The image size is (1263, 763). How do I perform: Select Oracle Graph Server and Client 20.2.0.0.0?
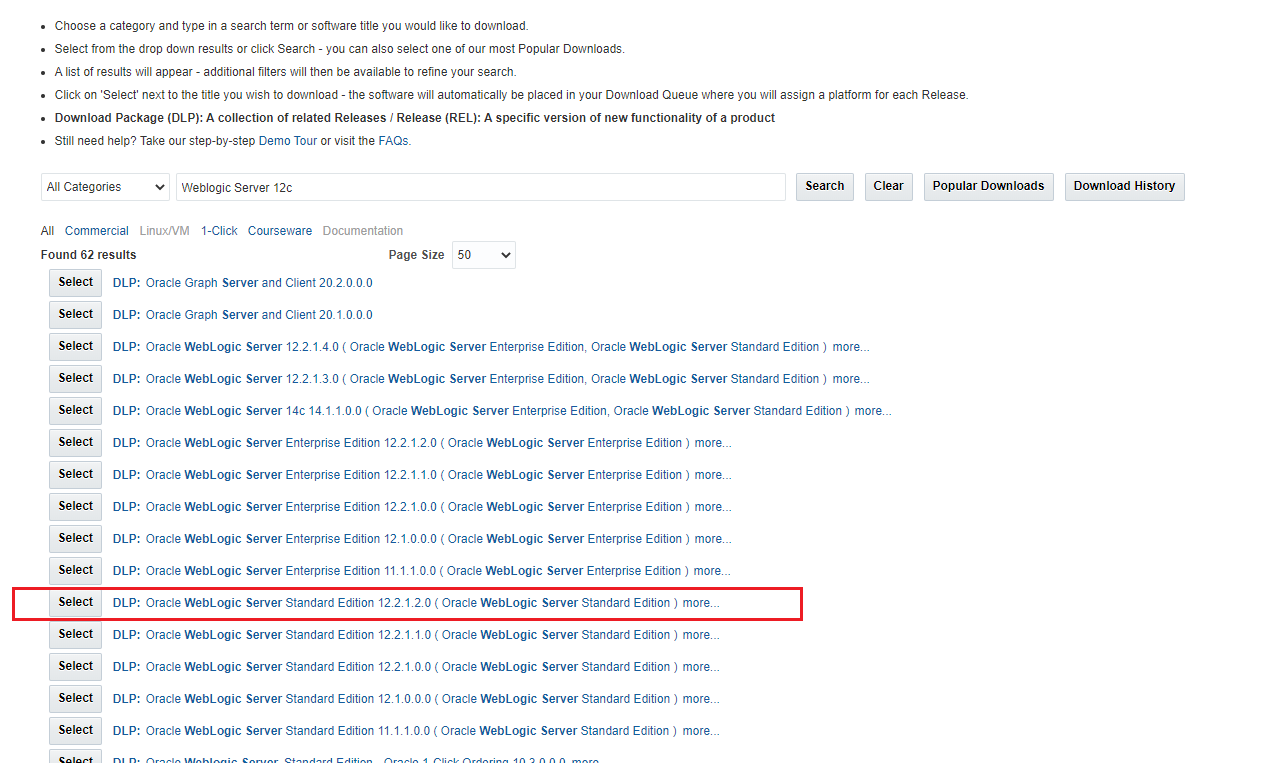click(75, 283)
